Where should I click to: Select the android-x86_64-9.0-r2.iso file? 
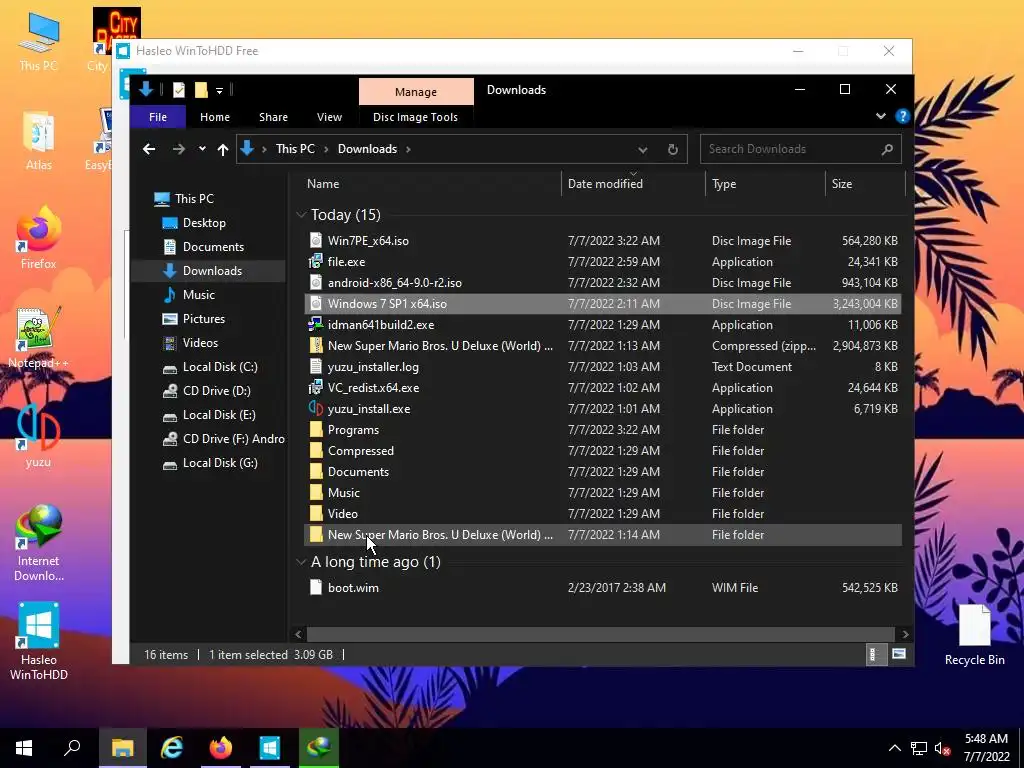tap(603, 283)
